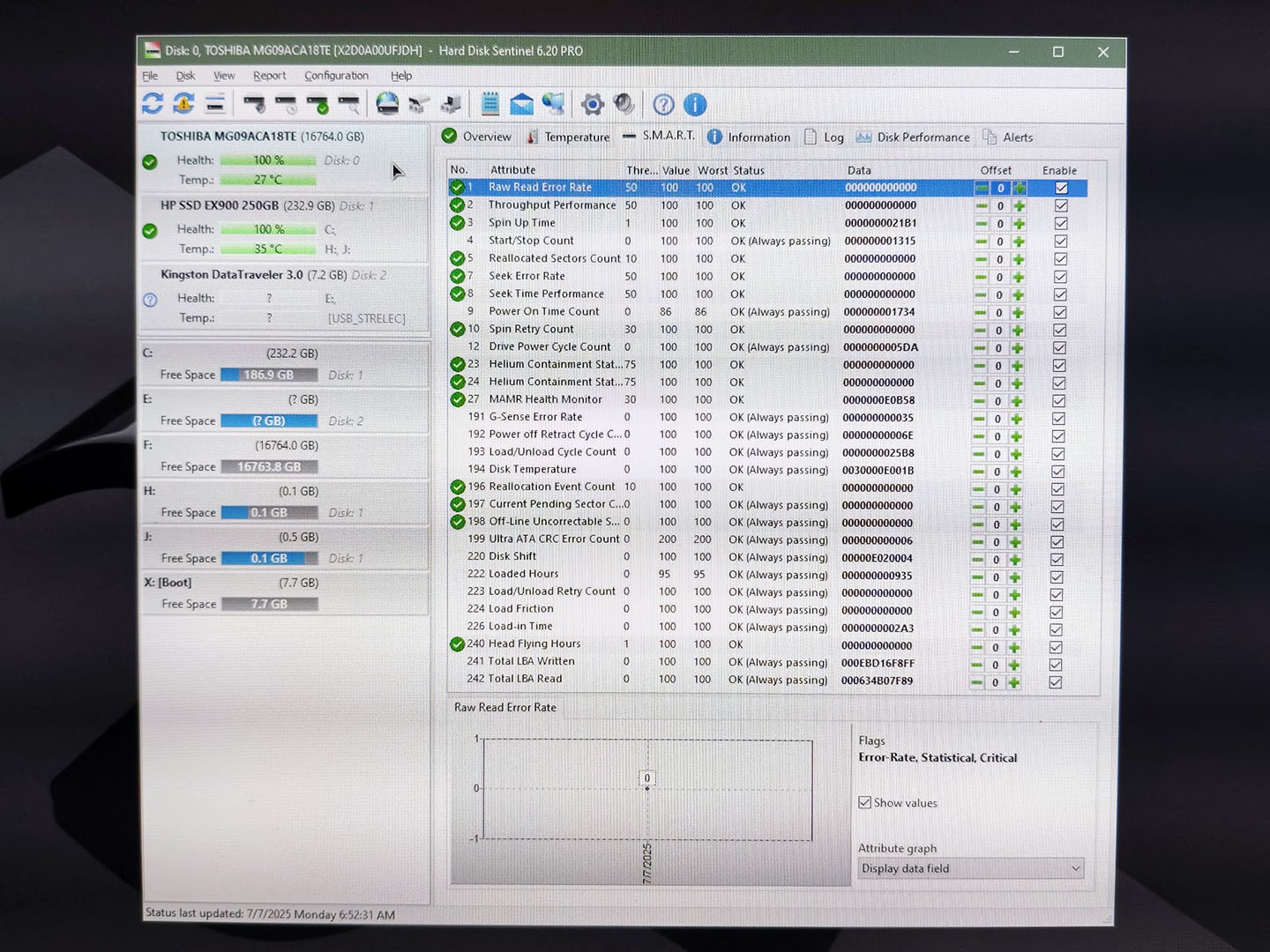Click the disk with clock toolbar icon
This screenshot has width=1270, height=952.
coord(286,105)
